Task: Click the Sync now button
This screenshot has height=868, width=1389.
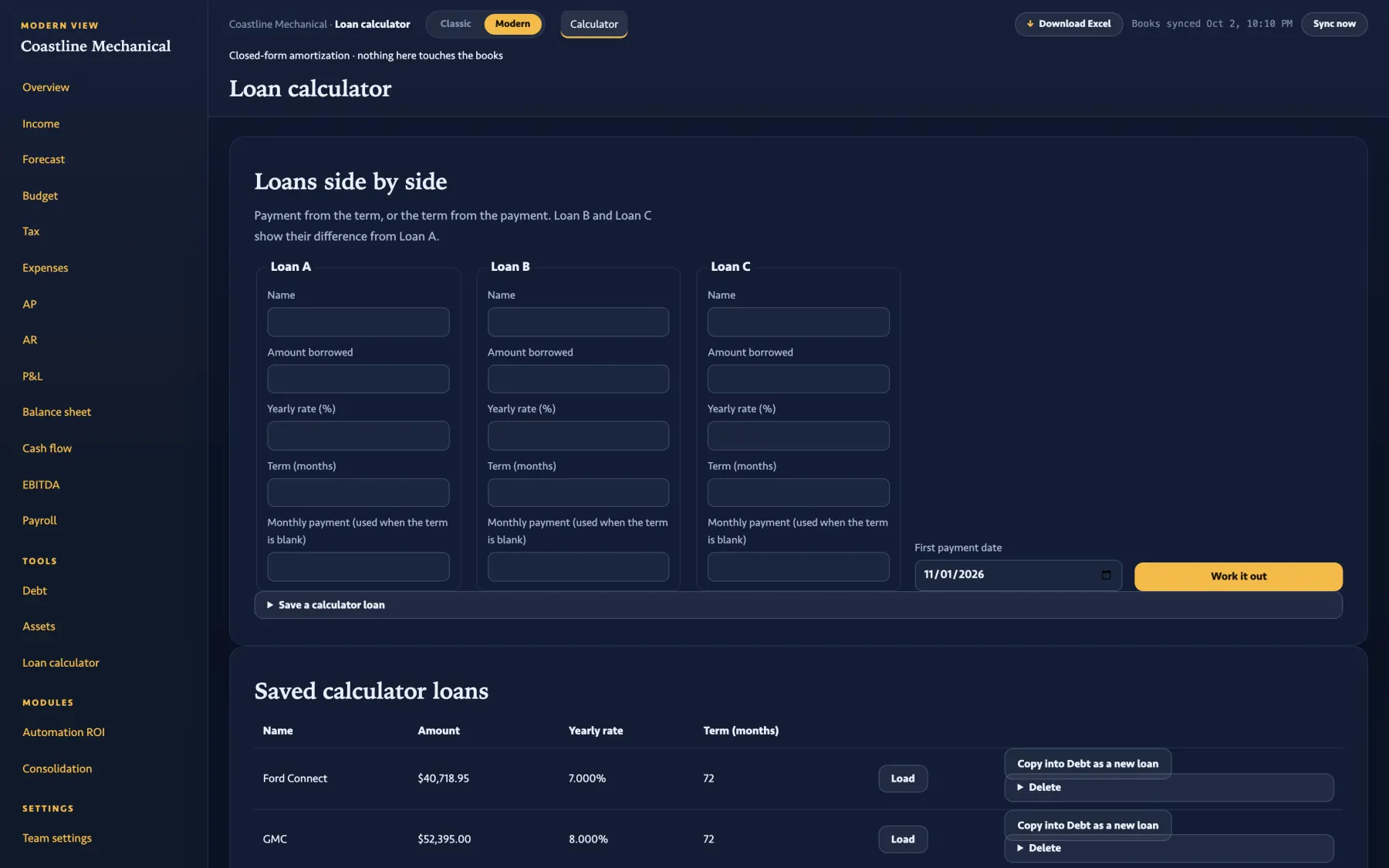Action: 1334,24
